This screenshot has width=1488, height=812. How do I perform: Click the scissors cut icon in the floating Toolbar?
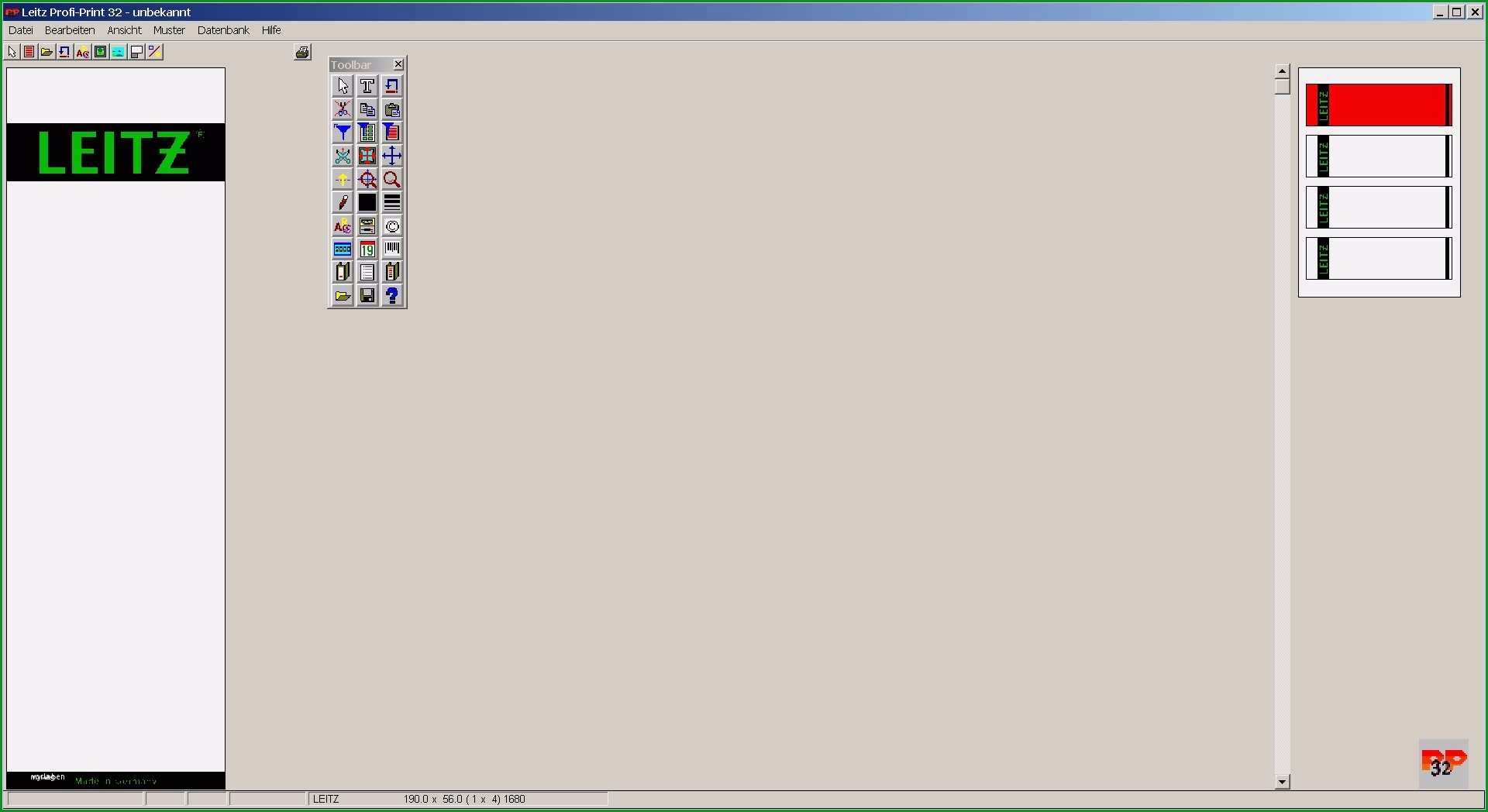click(343, 109)
